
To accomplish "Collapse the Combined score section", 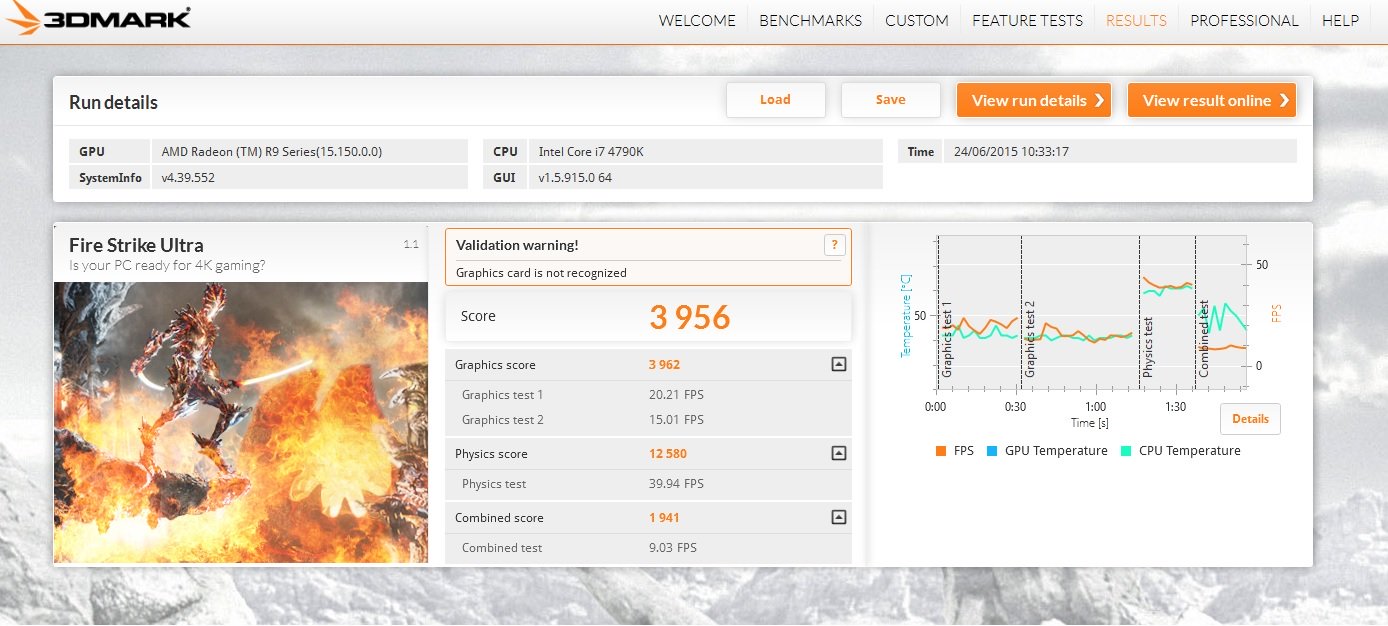I will pos(839,518).
